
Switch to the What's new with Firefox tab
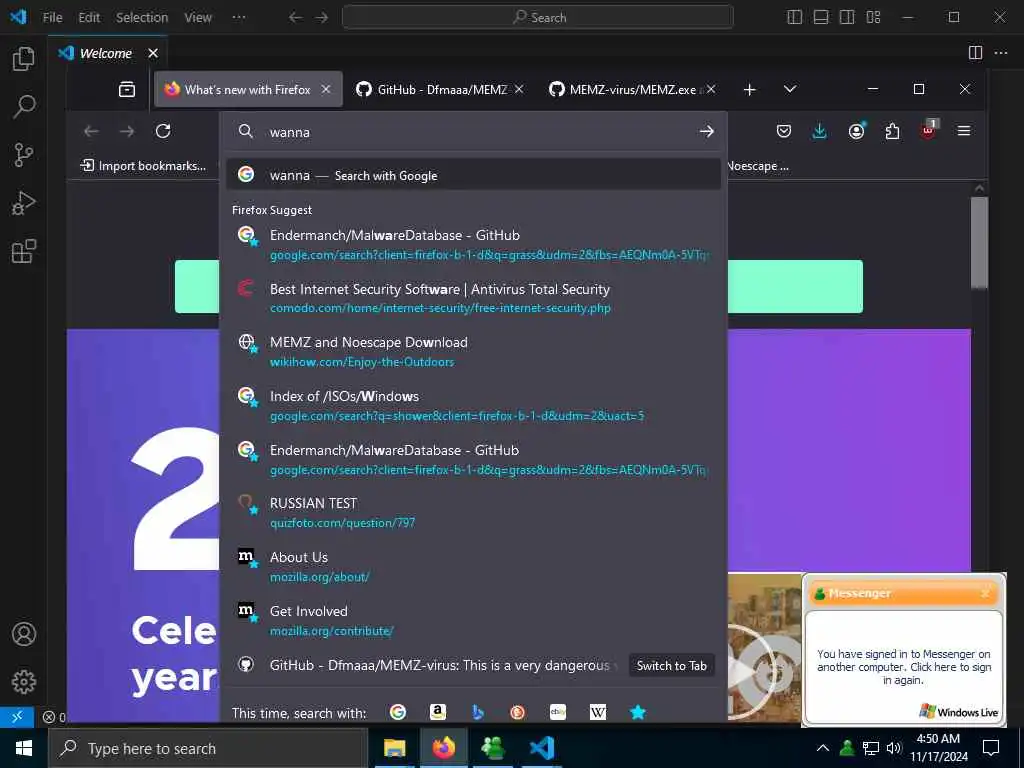pos(248,89)
